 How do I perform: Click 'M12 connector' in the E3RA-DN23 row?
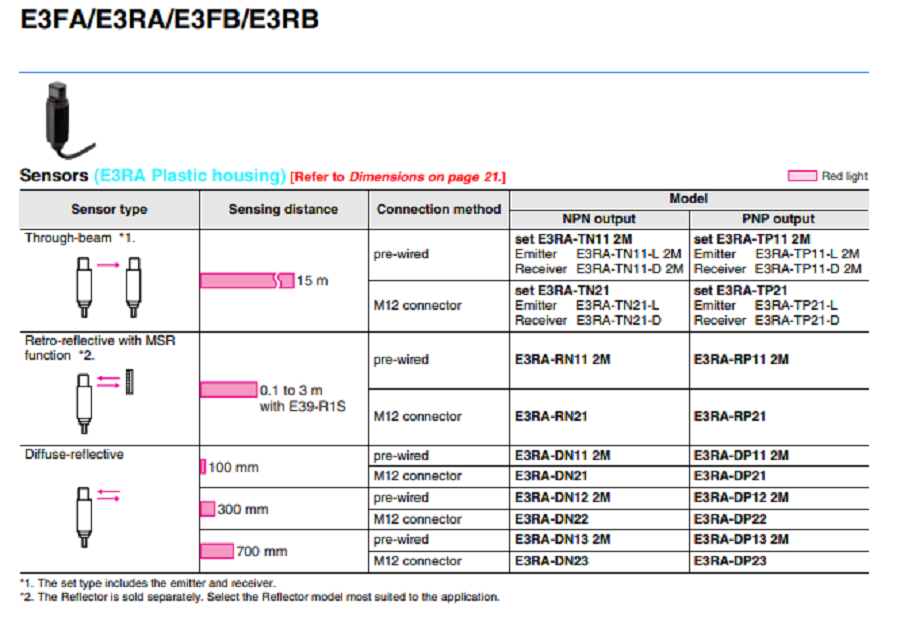point(417,561)
